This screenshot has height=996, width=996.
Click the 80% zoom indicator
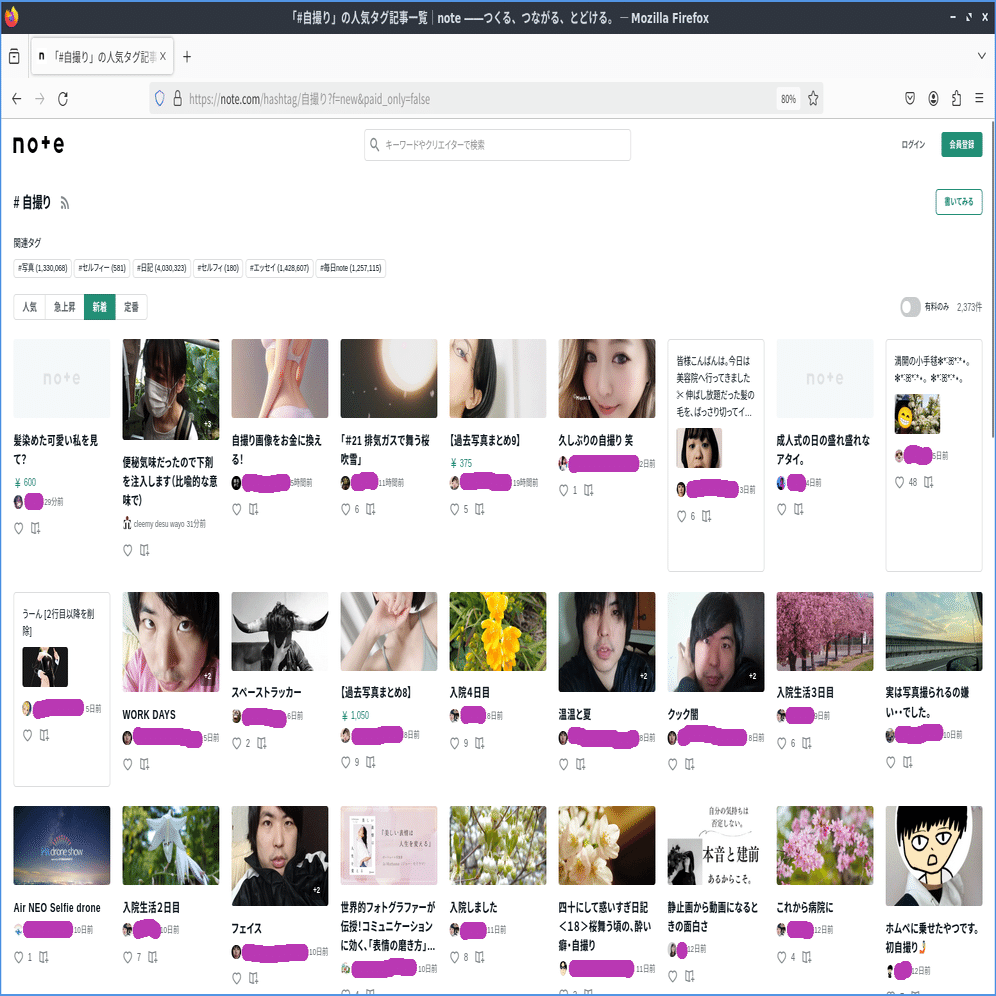coord(788,99)
